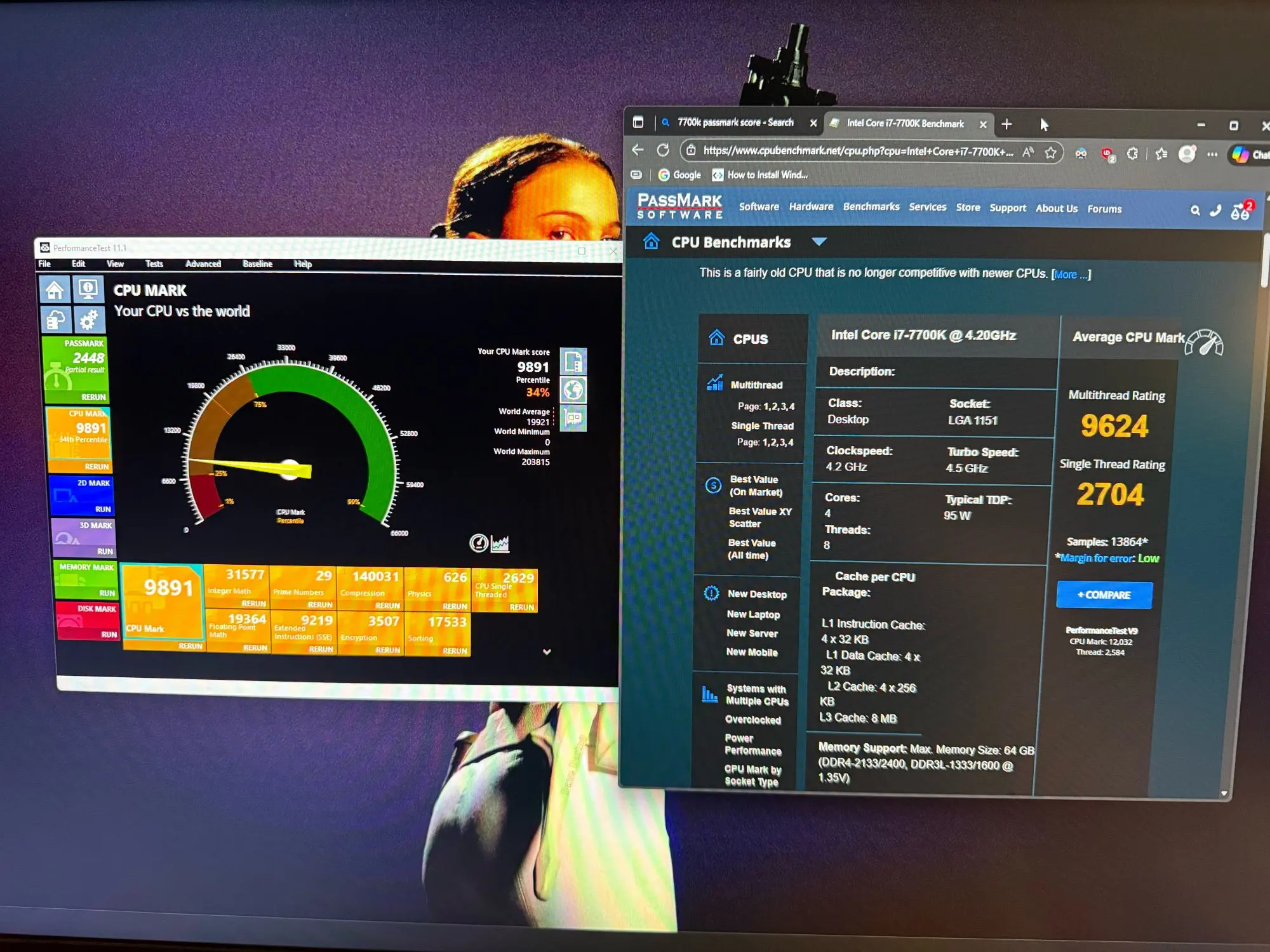Click the save results document icon
This screenshot has height=952, width=1270.
coord(573,362)
